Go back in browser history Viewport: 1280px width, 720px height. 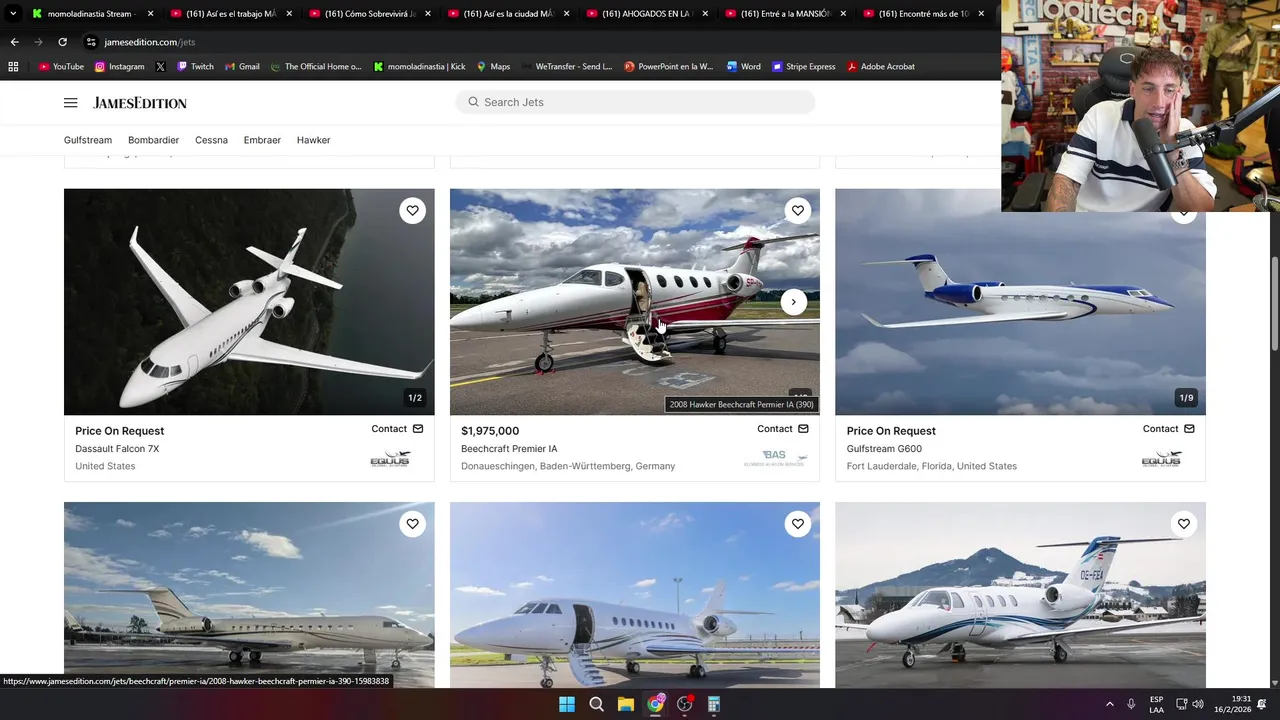(x=14, y=42)
